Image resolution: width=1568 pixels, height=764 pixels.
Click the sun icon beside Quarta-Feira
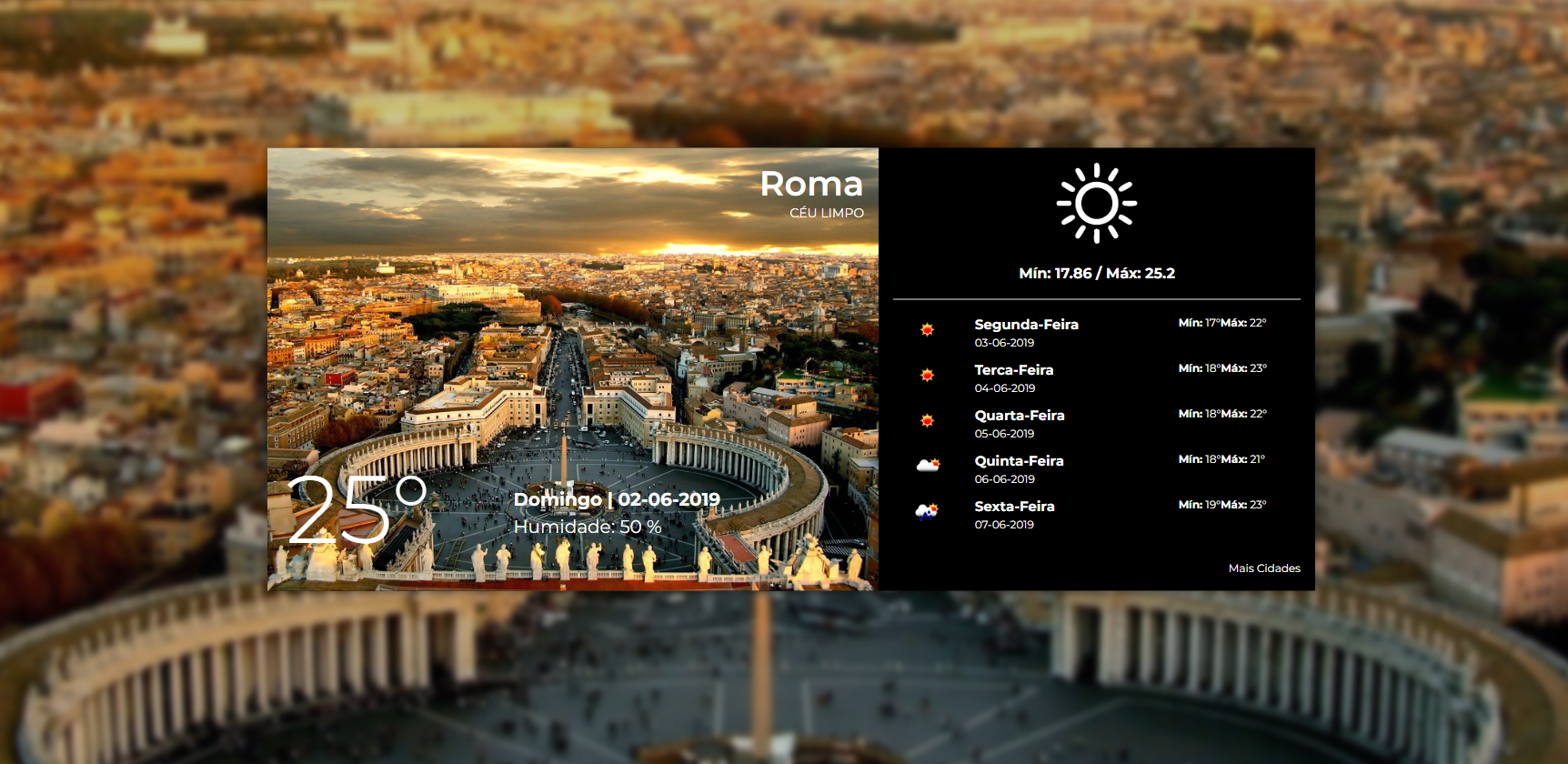(x=927, y=420)
